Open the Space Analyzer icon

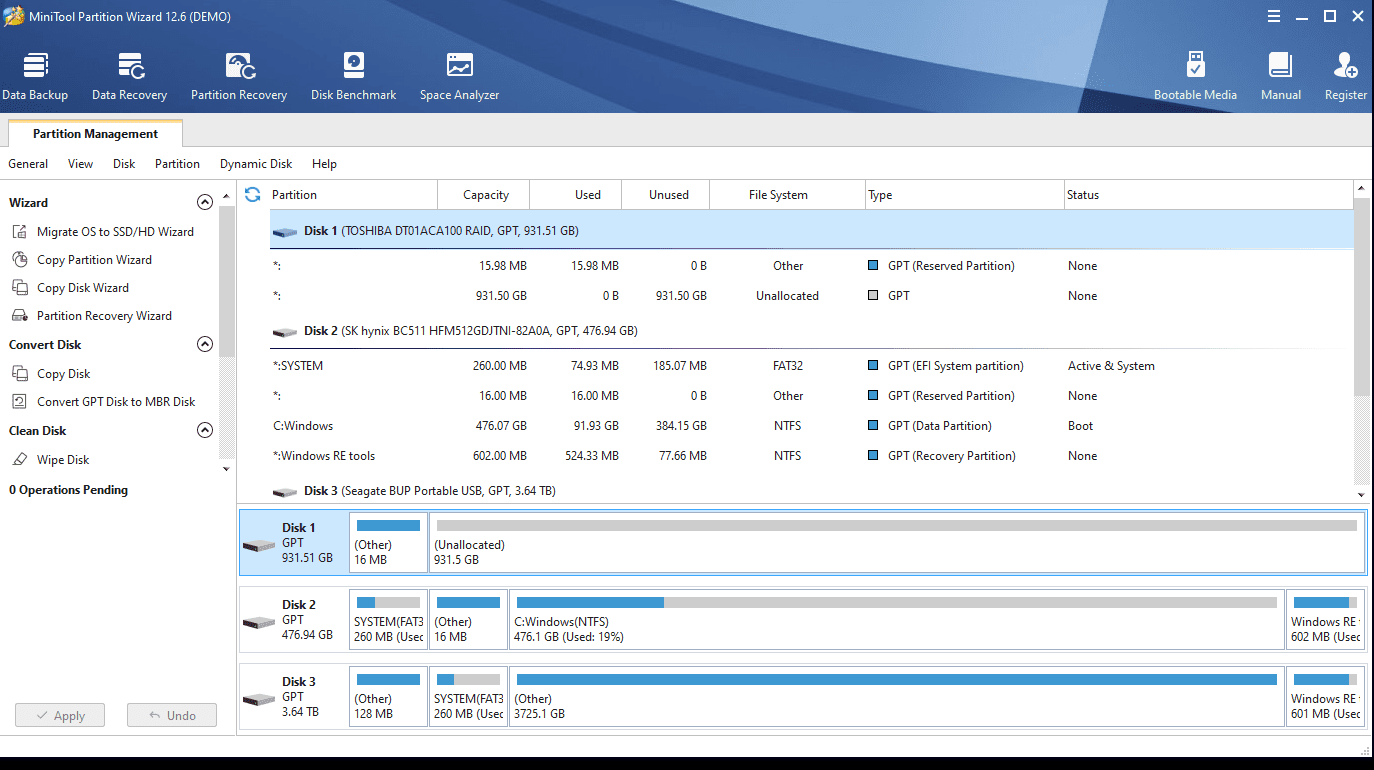click(x=460, y=66)
